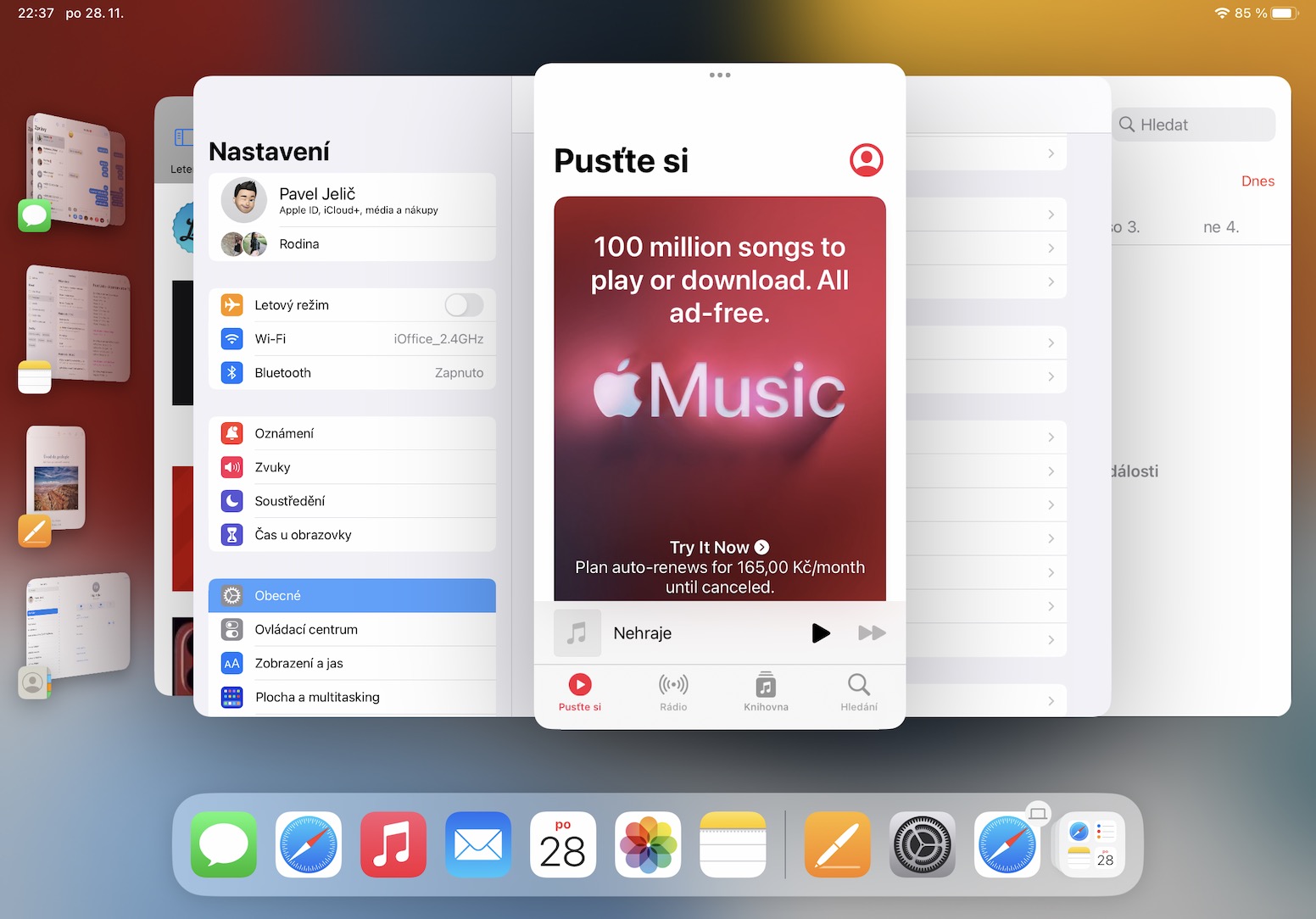1316x919 pixels.
Task: Toggle the sidebar icon in the left background window
Action: 183,137
